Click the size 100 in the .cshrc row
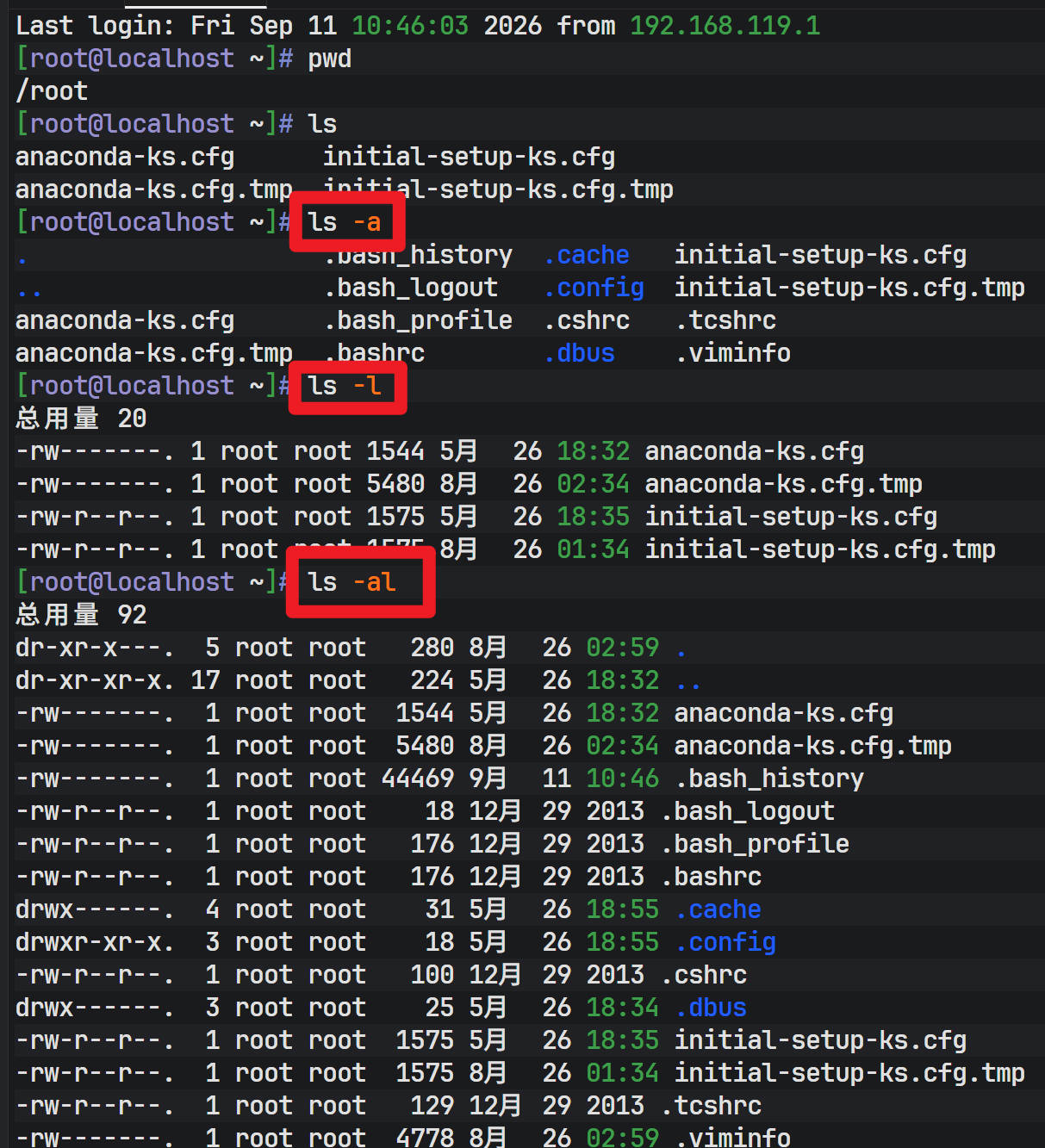The image size is (1045, 1148). [432, 975]
